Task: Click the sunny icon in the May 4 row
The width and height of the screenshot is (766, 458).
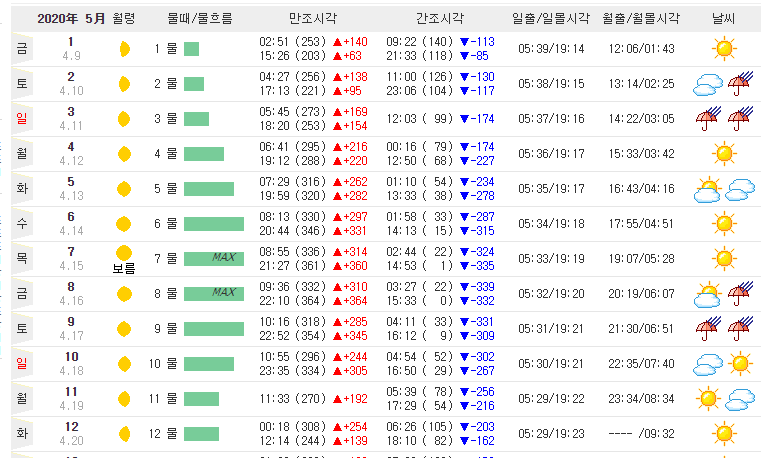Action: [x=724, y=154]
